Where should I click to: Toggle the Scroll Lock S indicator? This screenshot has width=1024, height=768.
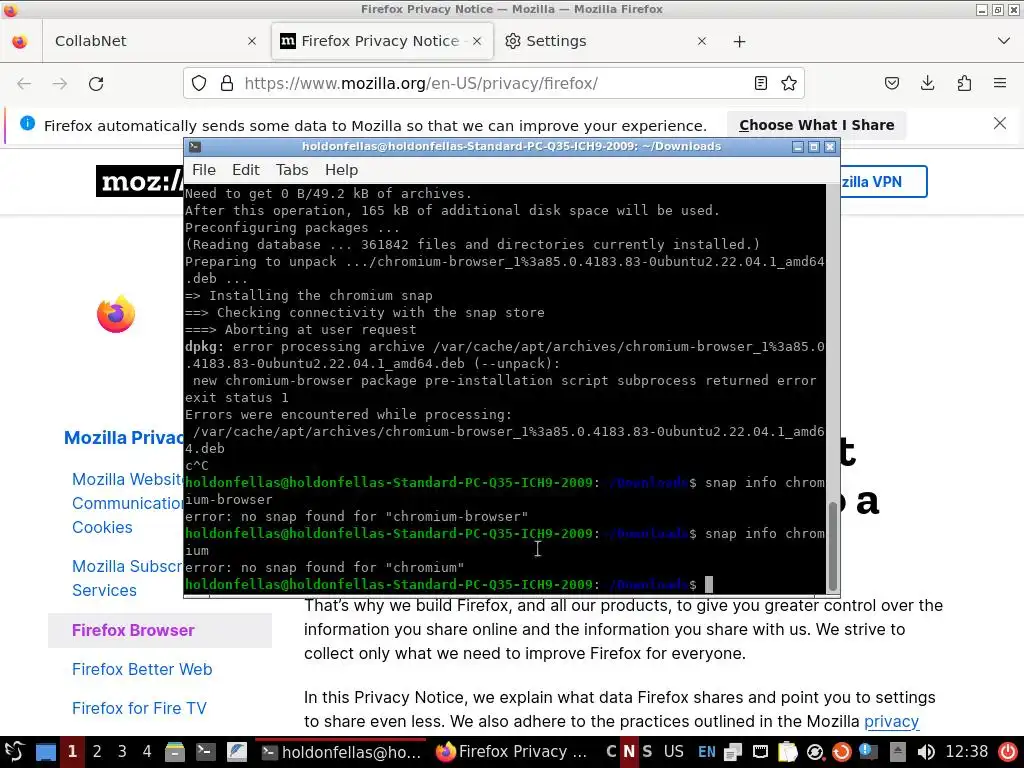[x=647, y=752]
